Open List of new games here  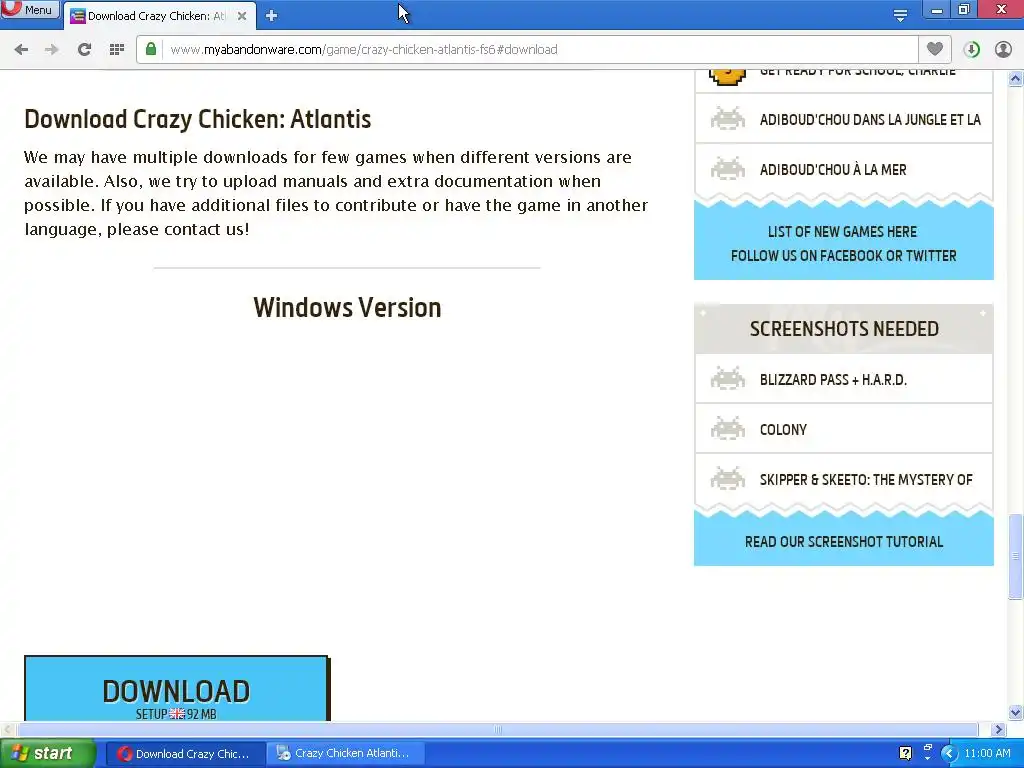pos(842,232)
